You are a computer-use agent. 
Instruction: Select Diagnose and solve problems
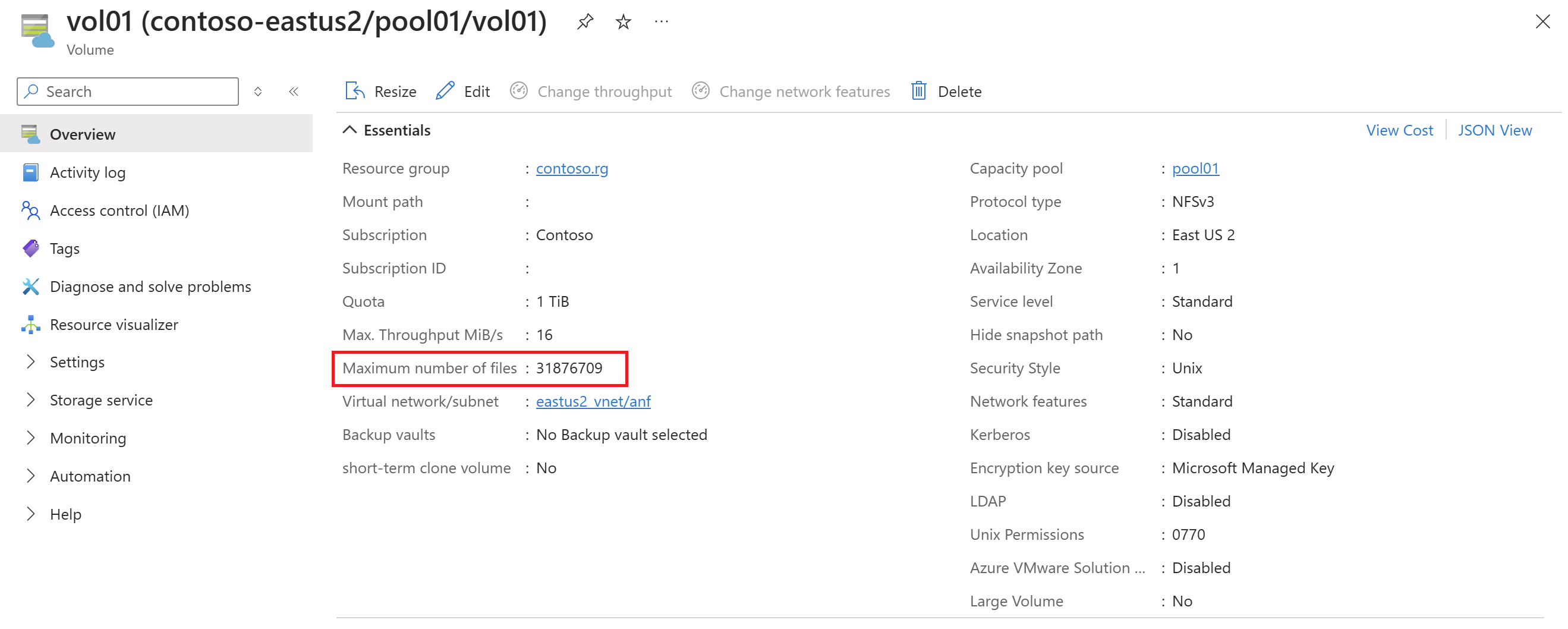(150, 287)
